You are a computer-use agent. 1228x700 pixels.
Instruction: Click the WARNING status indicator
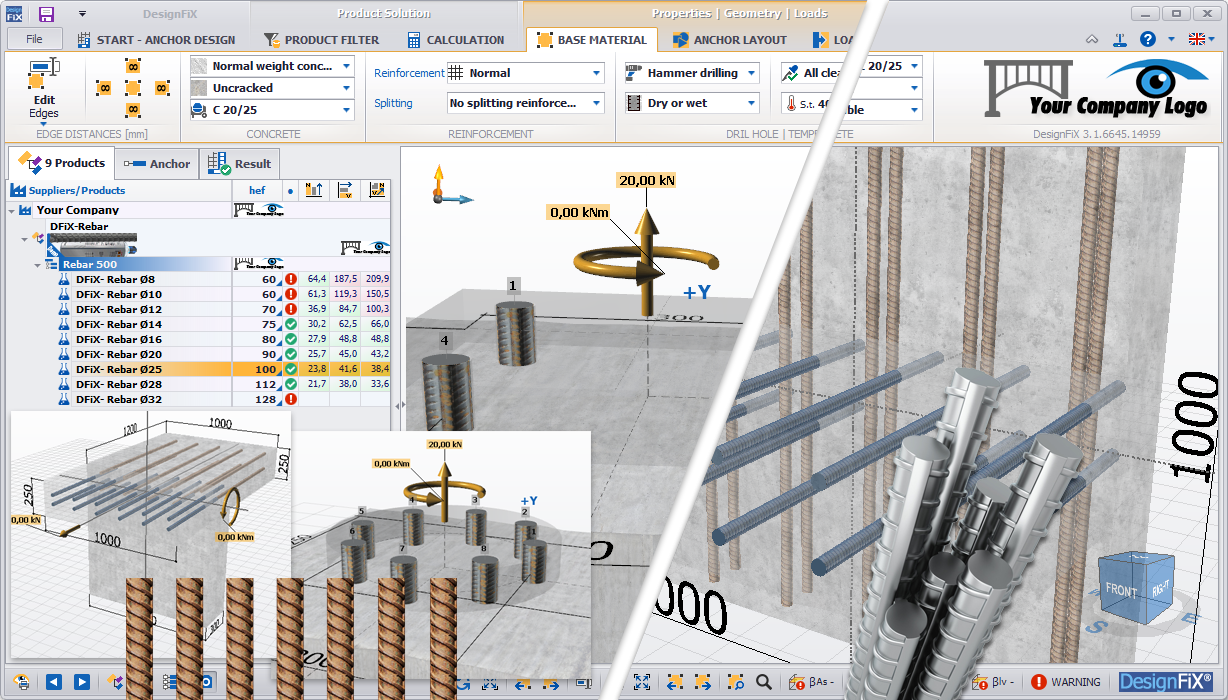(1066, 682)
